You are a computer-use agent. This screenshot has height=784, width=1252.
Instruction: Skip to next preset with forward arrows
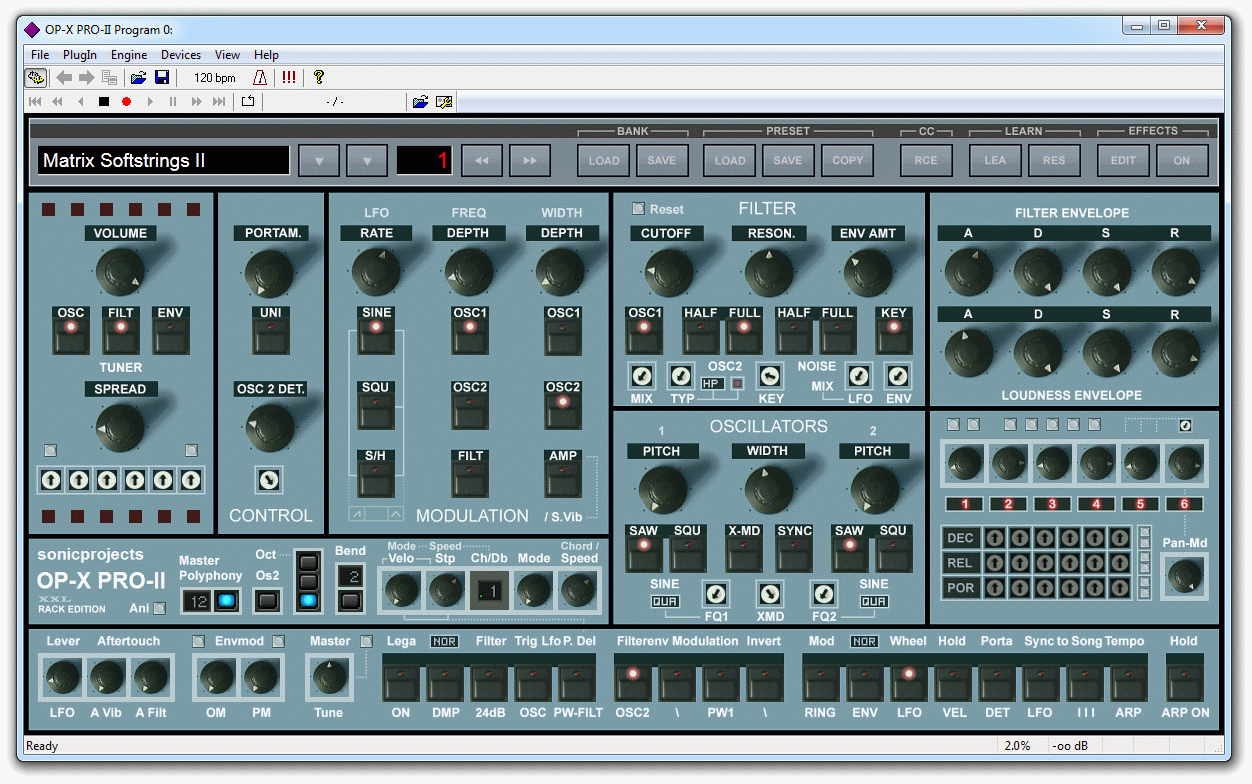pyautogui.click(x=530, y=161)
